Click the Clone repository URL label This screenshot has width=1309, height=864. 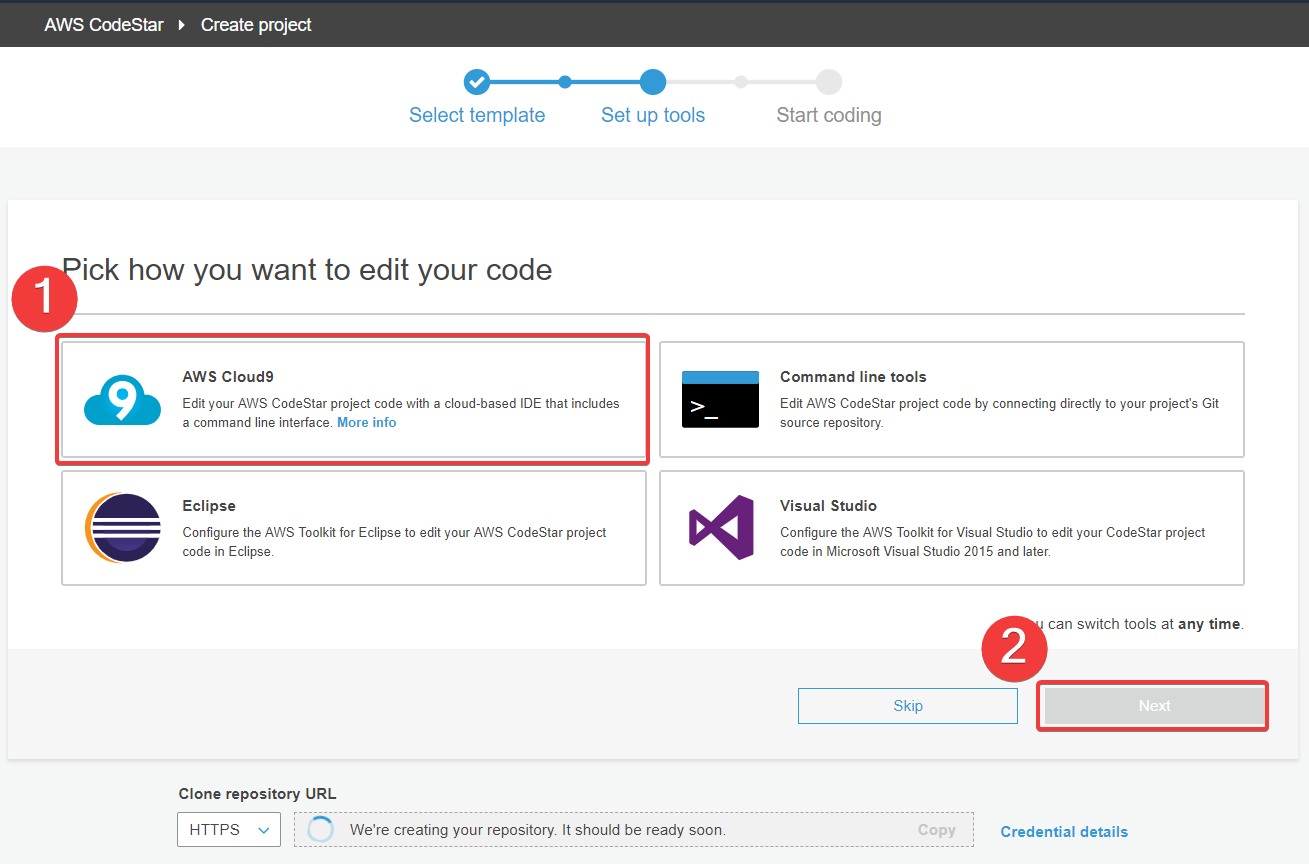tap(258, 794)
